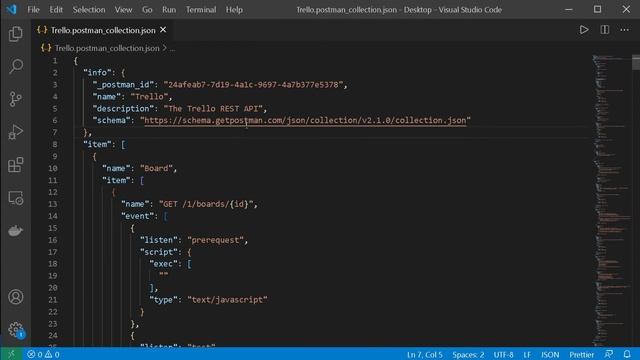Change file encoding UTF-8
The width and height of the screenshot is (640, 360).
coord(503,354)
